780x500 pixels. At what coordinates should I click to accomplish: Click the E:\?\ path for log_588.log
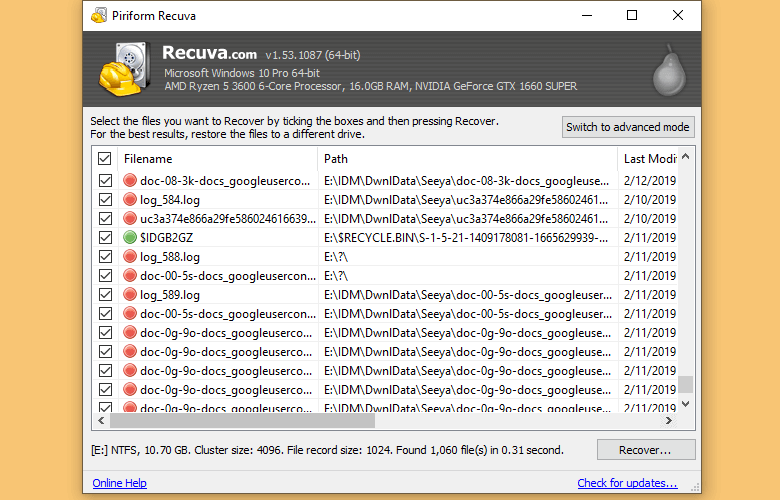coord(336,257)
